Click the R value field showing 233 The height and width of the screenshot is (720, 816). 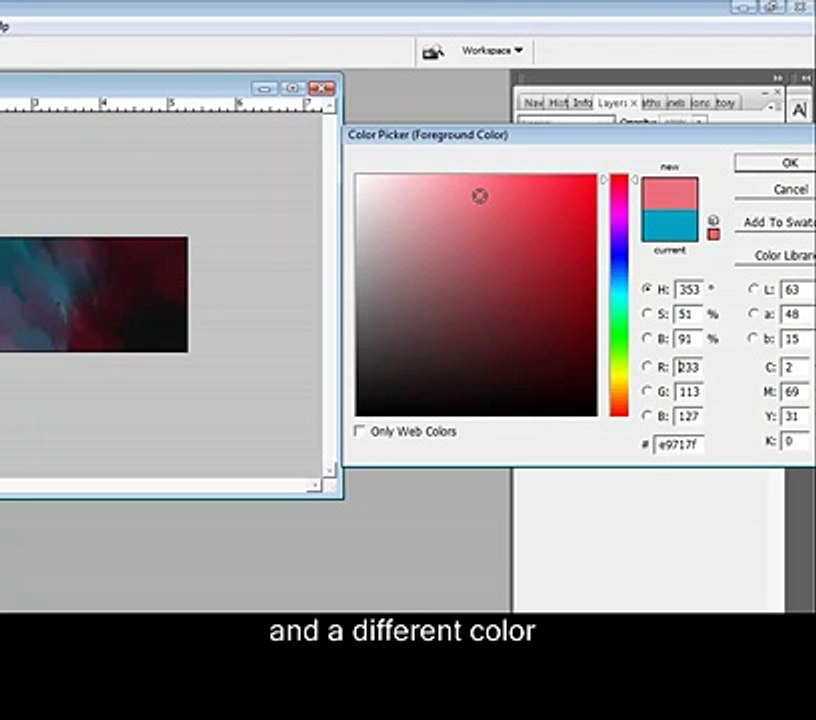coord(688,367)
